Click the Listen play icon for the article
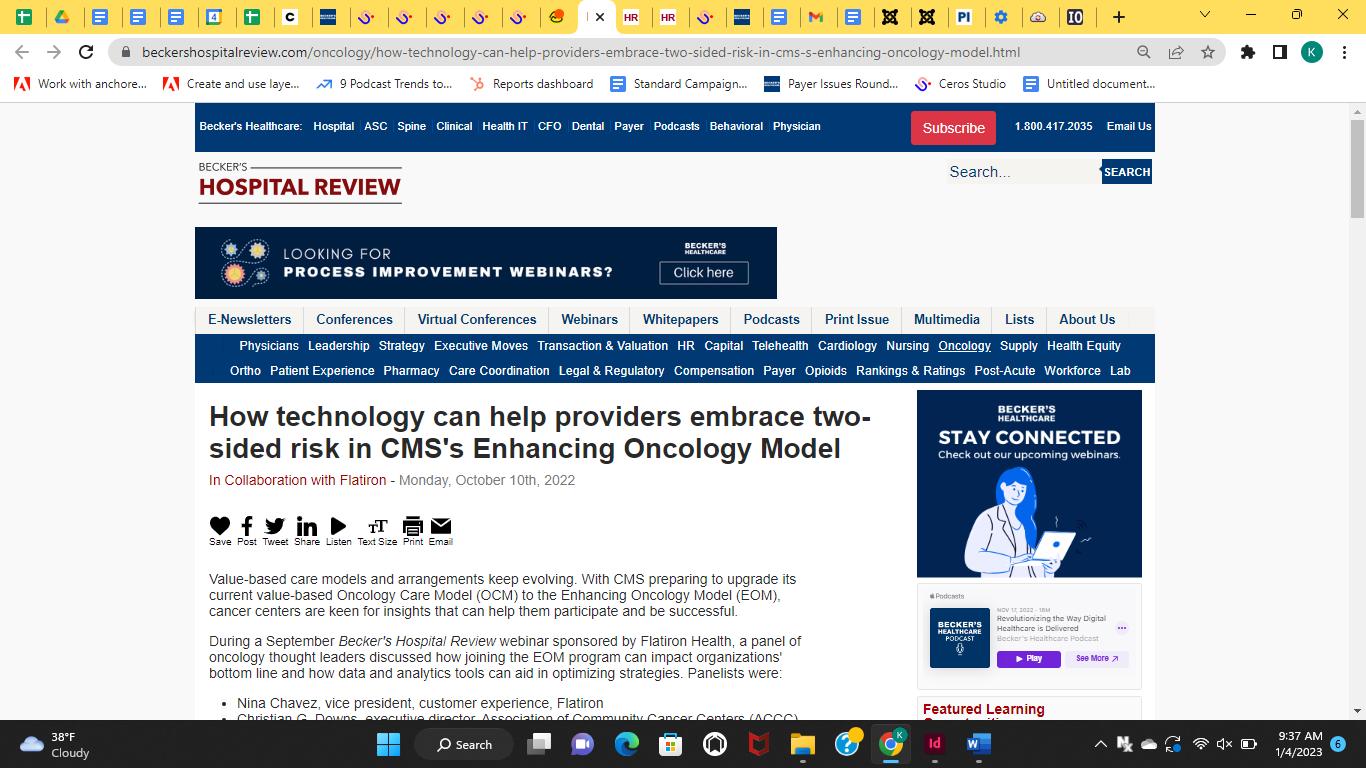Viewport: 1366px width, 768px height. pos(338,526)
